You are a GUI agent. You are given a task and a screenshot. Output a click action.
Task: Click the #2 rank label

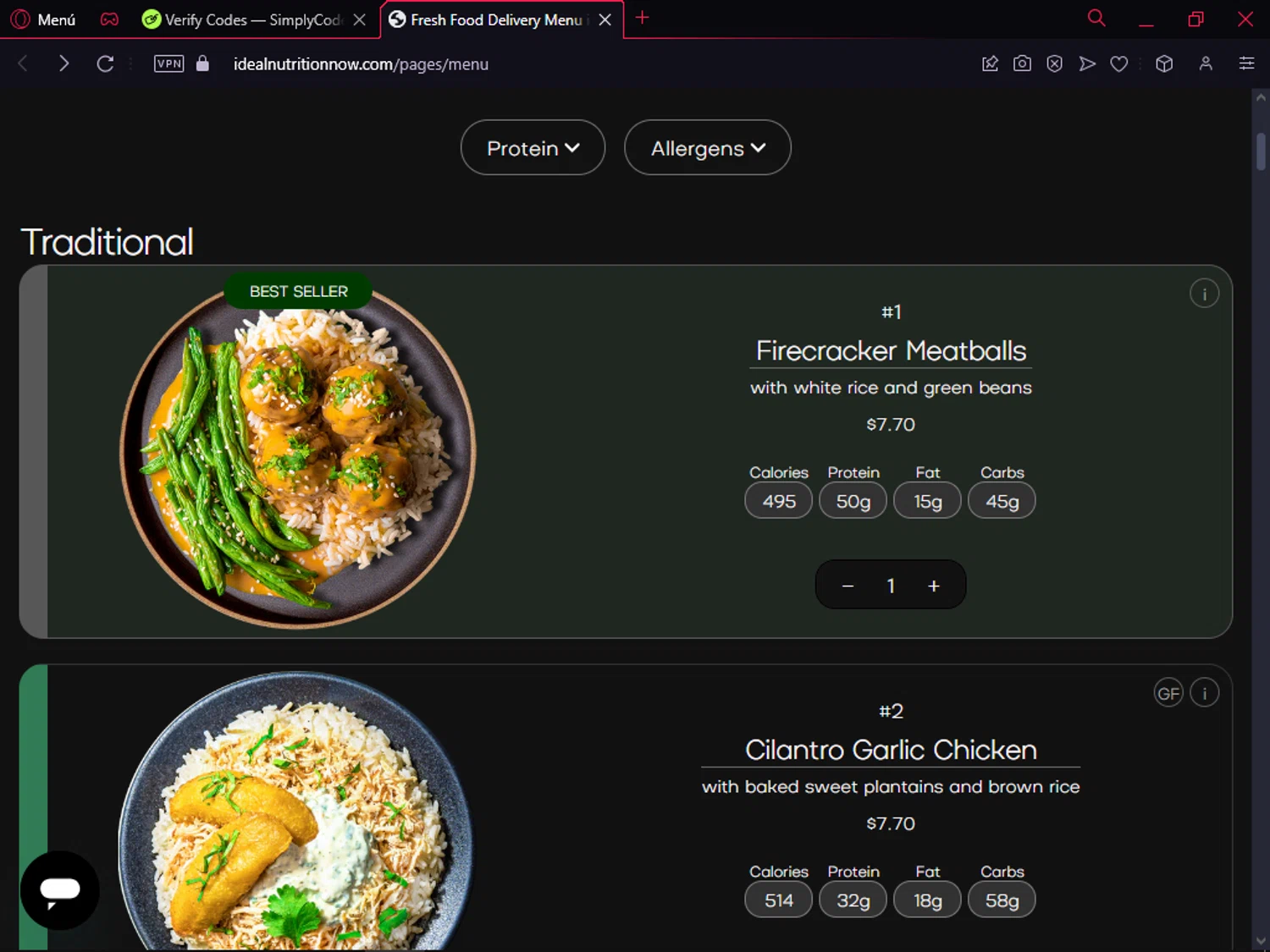[891, 712]
